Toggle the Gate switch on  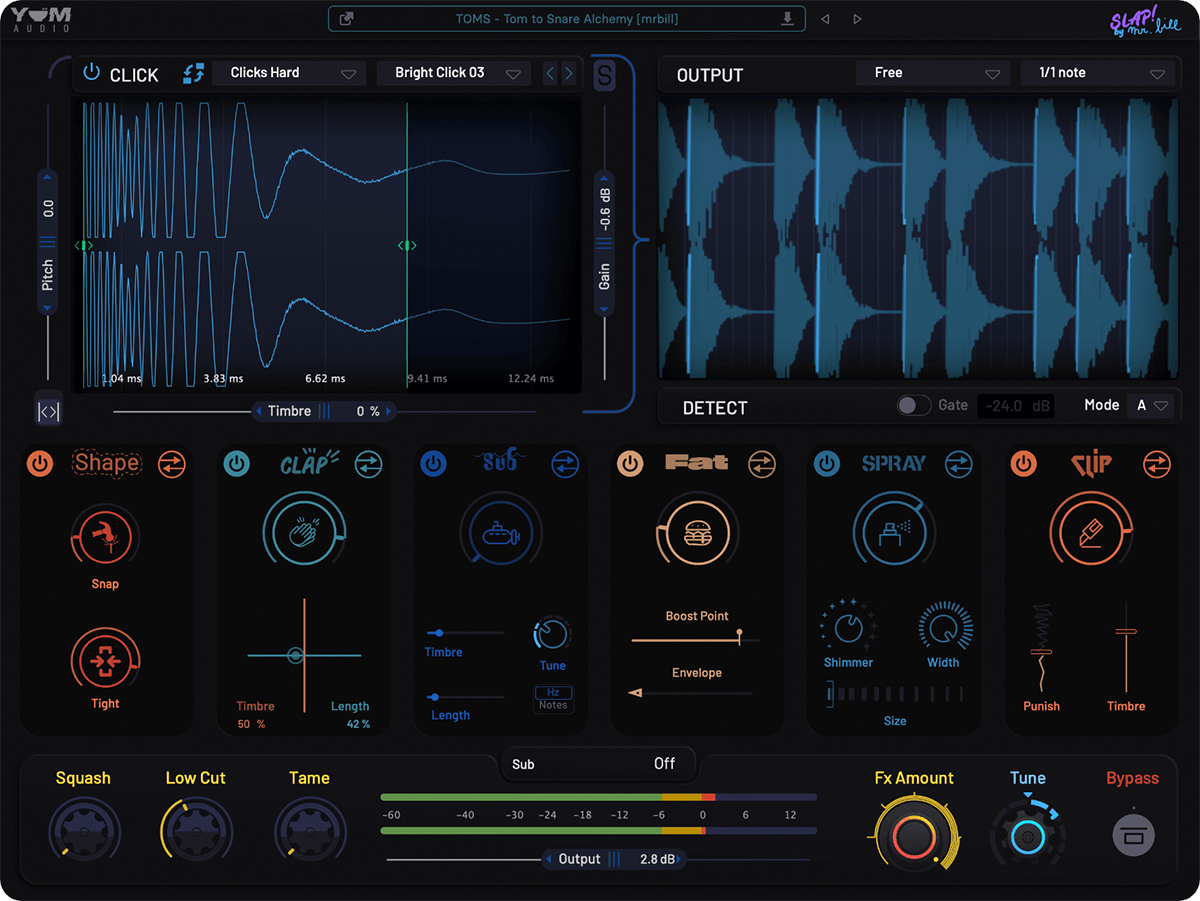(x=913, y=405)
